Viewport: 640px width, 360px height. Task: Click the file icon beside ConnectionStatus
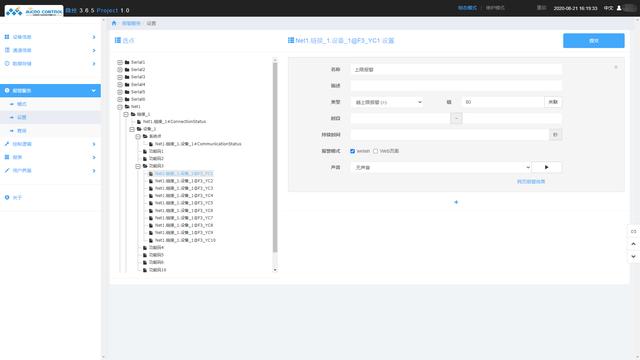(x=139, y=122)
